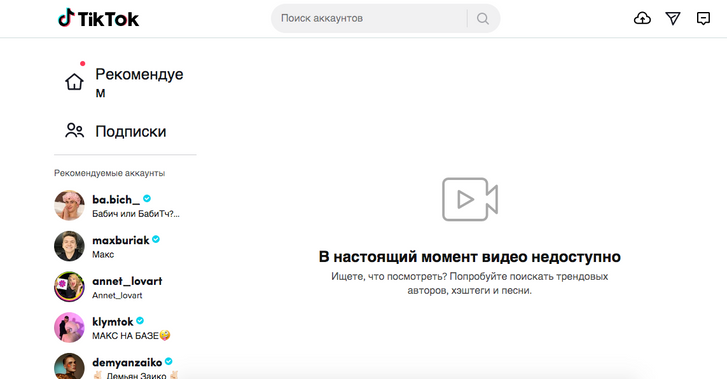This screenshot has width=727, height=379.
Task: Click the 'Бабич или БабиТч?...' description
Action: (x=136, y=214)
